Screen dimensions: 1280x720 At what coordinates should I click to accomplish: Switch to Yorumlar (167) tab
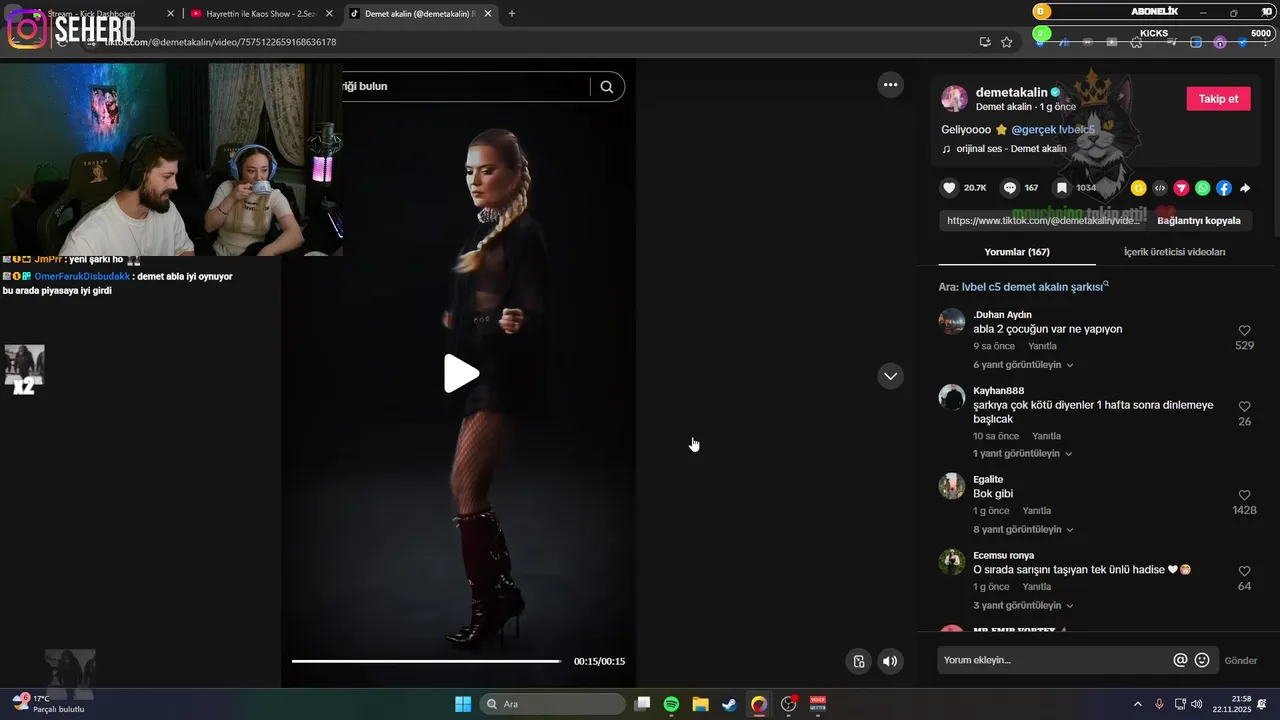point(1017,252)
